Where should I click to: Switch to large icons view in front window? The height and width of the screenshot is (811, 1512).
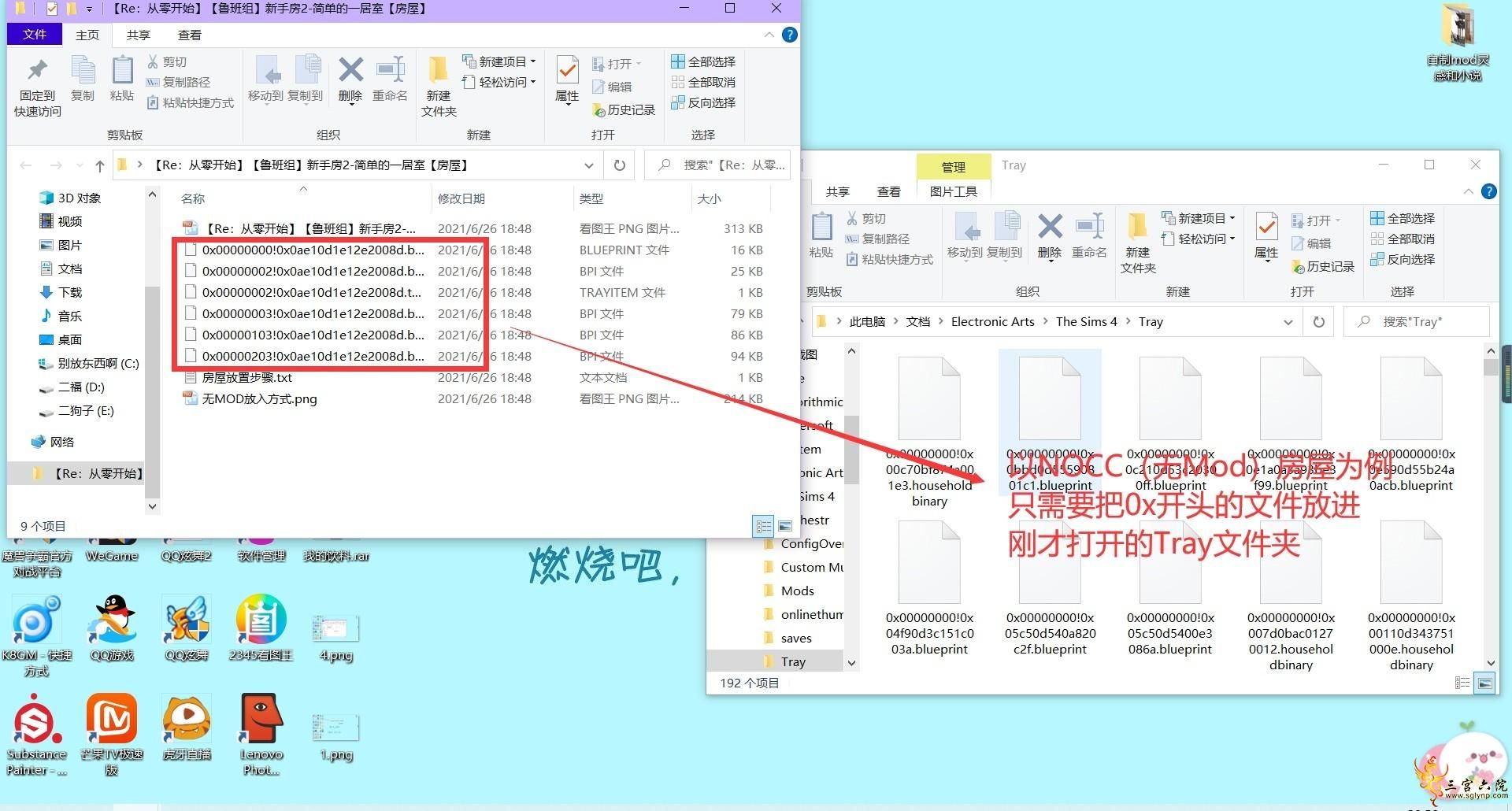[785, 526]
